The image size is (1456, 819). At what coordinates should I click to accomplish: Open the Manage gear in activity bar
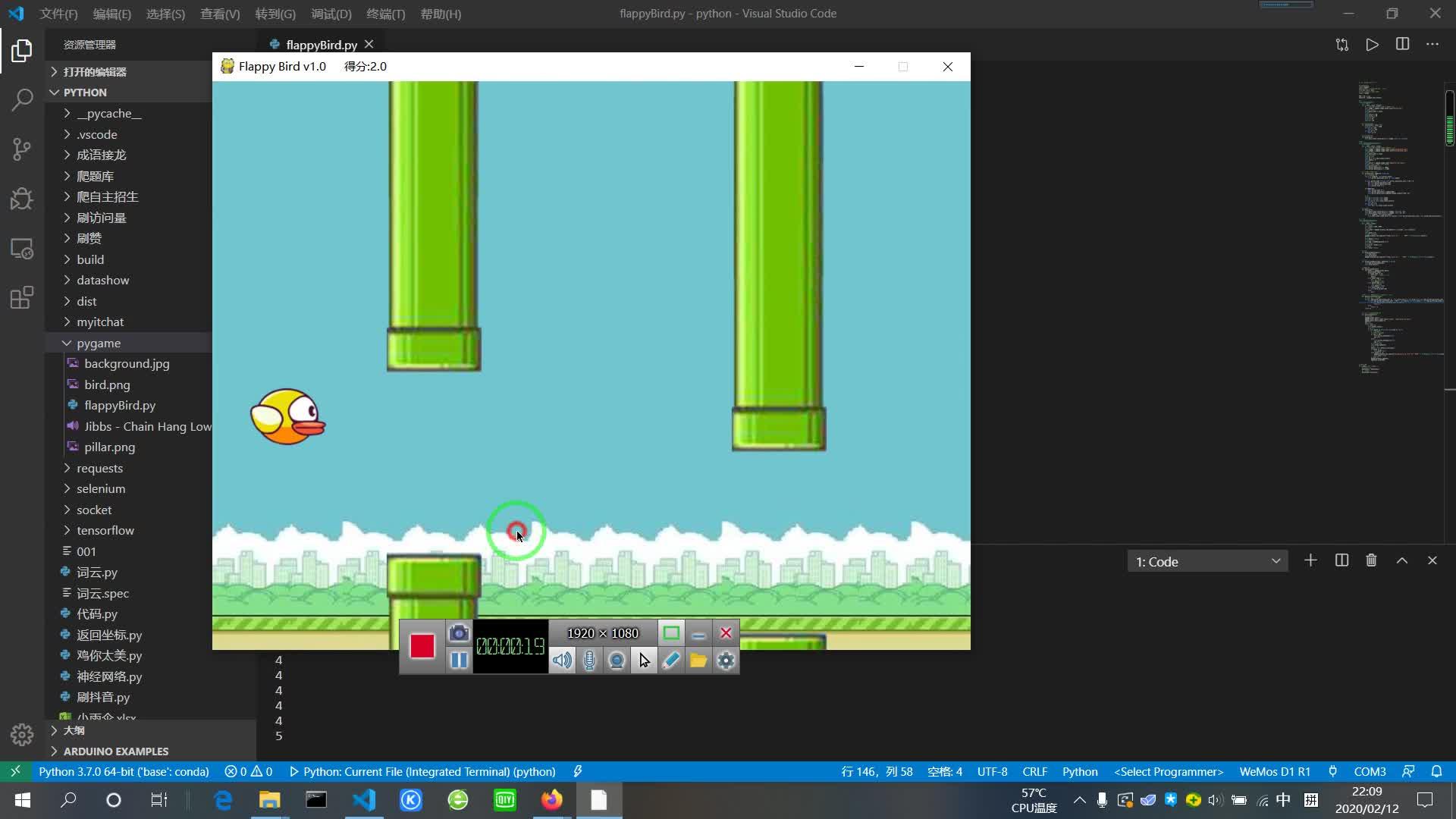(22, 734)
